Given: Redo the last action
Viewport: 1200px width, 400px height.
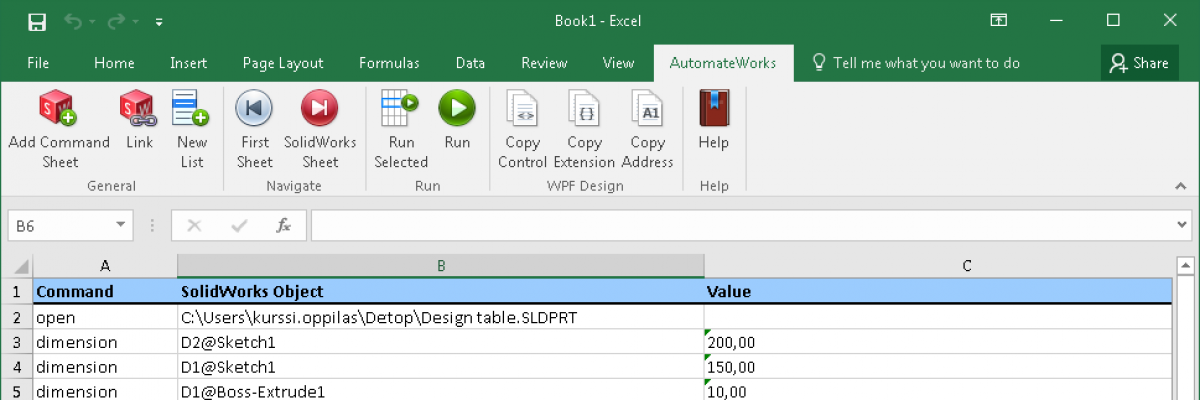Looking at the screenshot, I should coord(117,20).
